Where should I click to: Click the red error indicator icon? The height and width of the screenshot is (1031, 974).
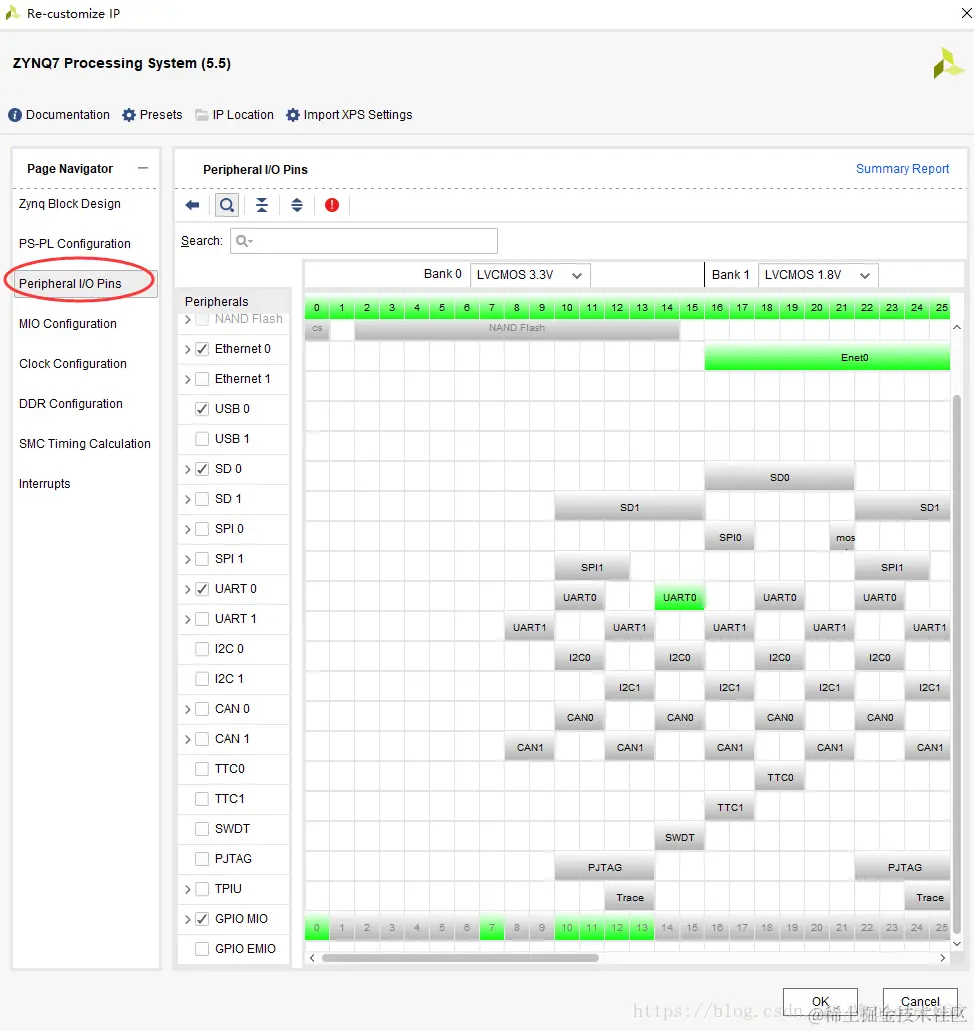332,205
